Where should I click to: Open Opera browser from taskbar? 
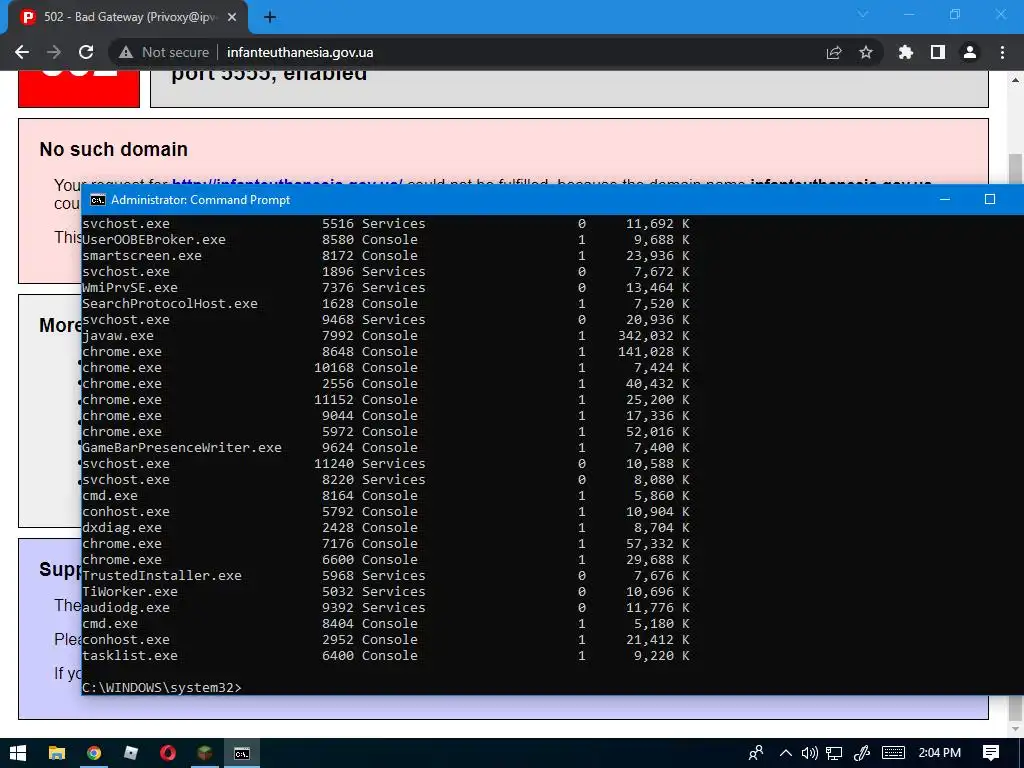168,753
